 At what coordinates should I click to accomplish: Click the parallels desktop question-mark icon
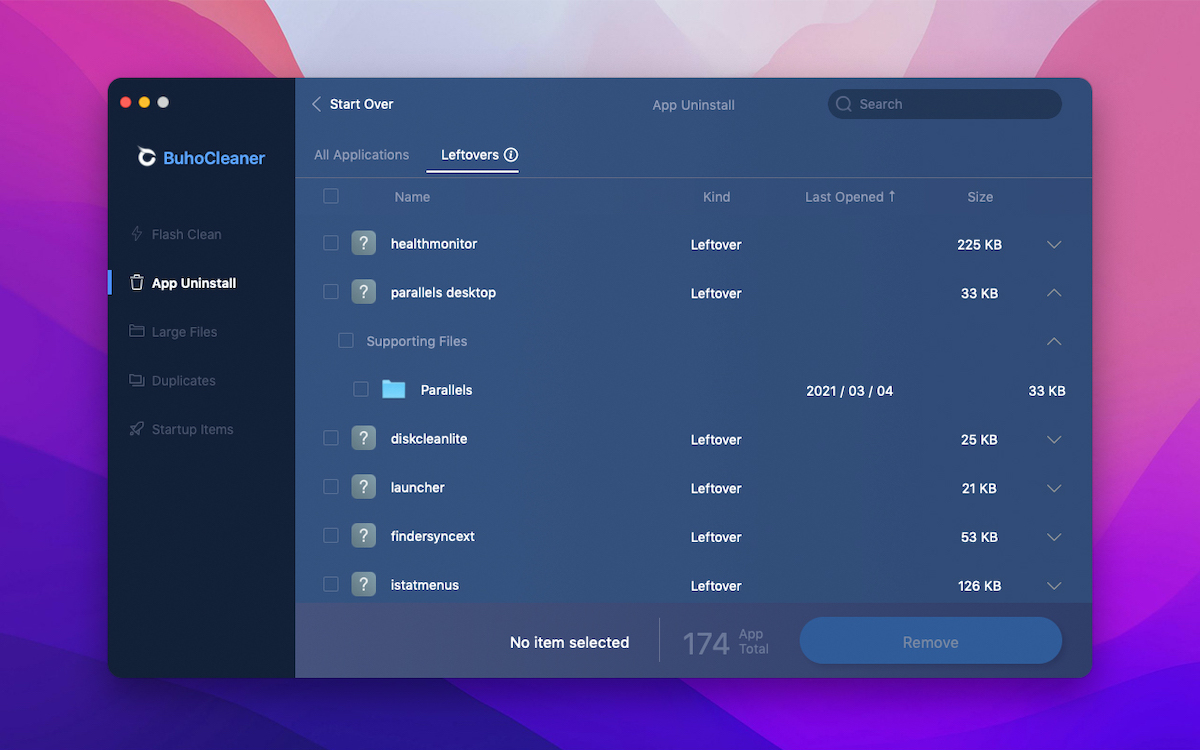tap(364, 292)
